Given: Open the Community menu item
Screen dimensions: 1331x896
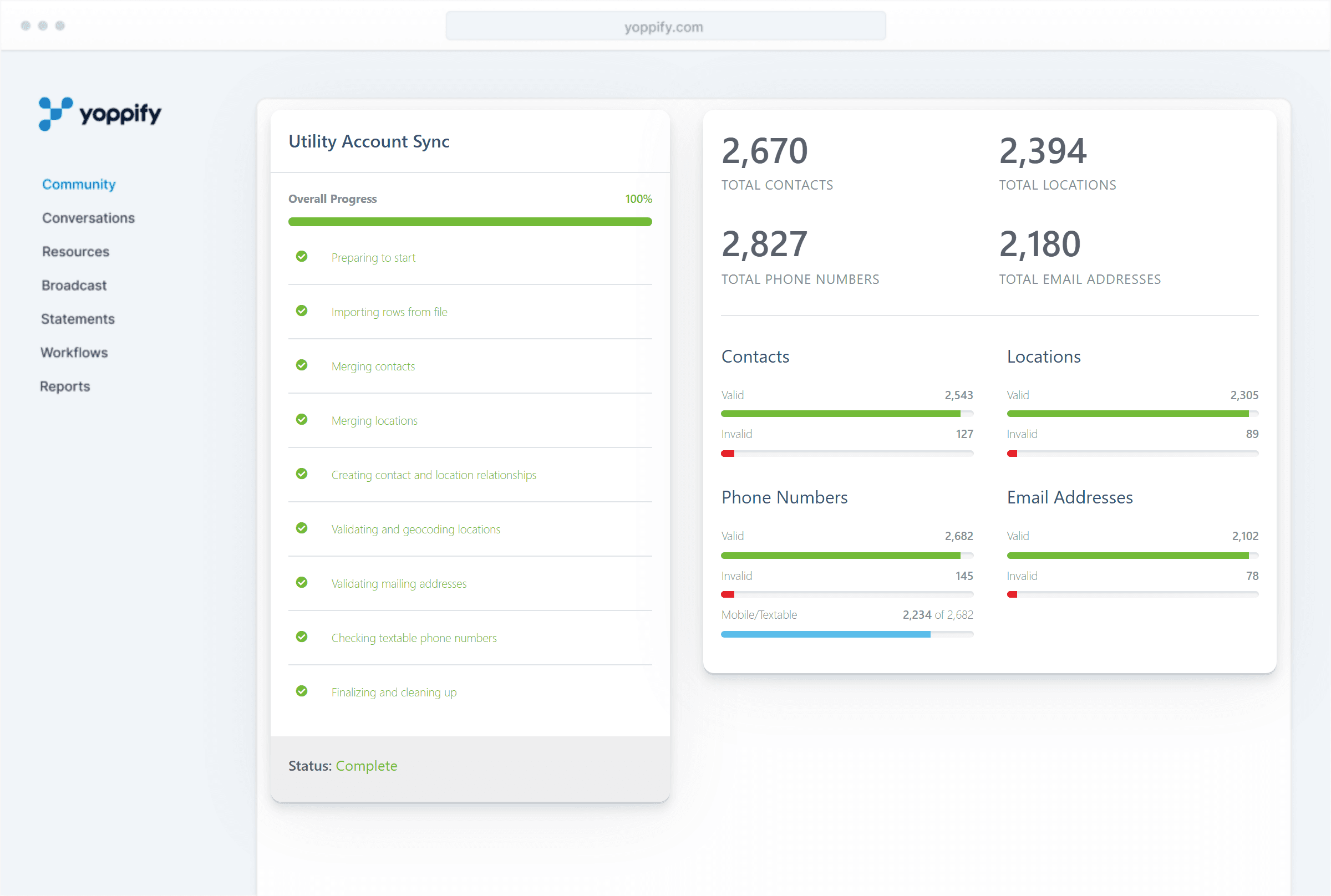Looking at the screenshot, I should [79, 185].
